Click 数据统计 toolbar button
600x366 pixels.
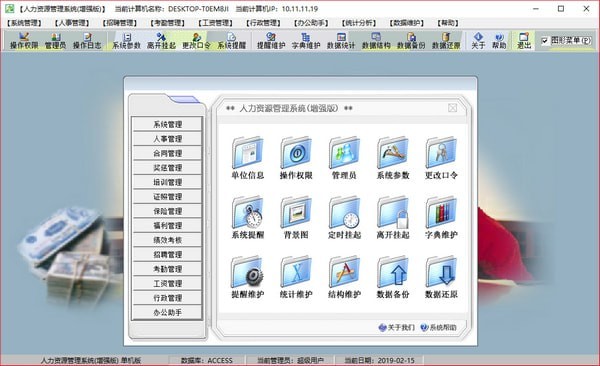point(341,41)
